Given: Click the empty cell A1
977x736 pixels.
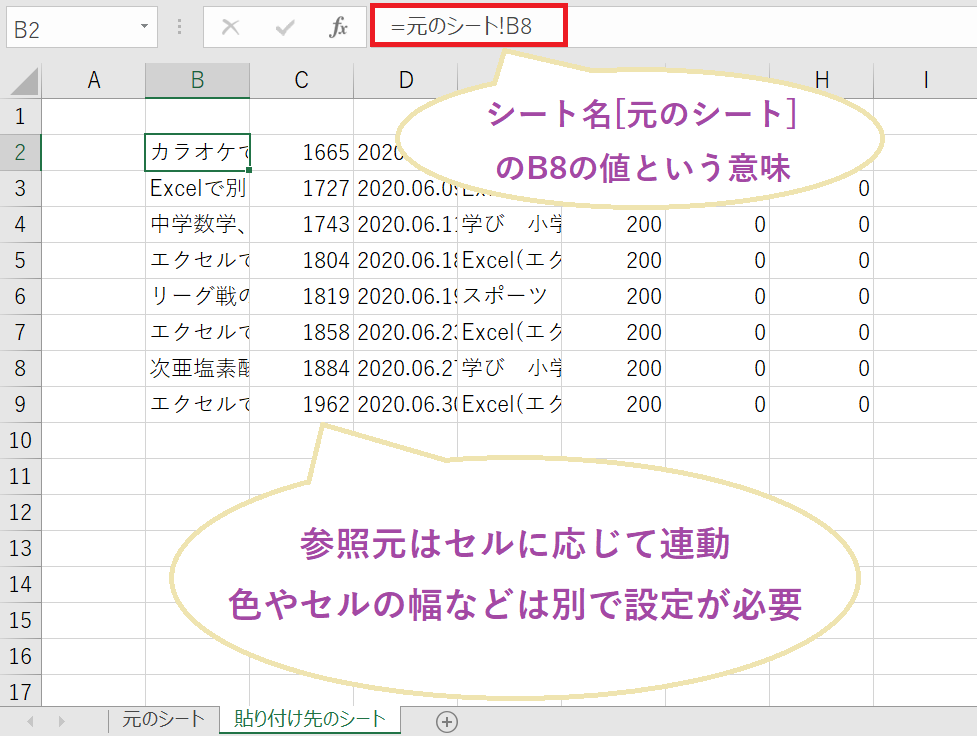Looking at the screenshot, I should [x=94, y=116].
